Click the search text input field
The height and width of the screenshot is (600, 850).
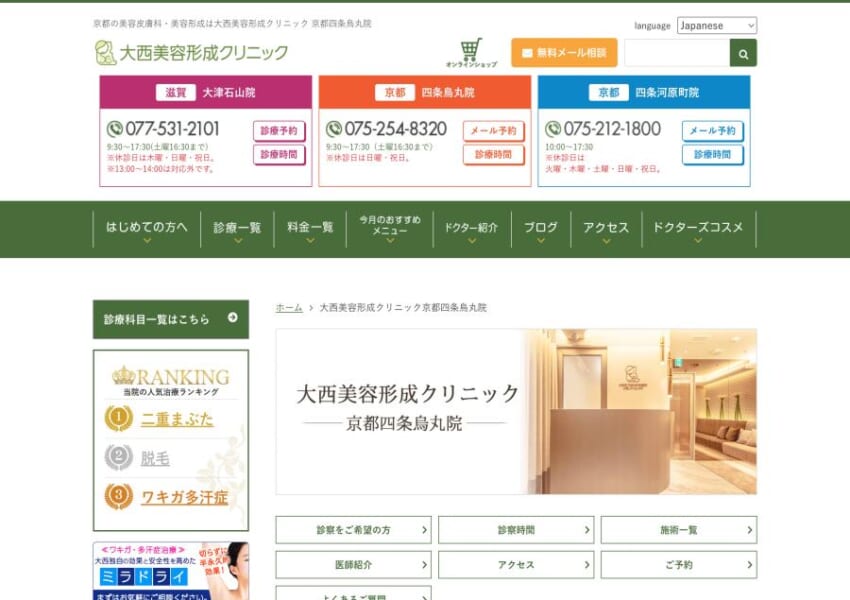[677, 53]
